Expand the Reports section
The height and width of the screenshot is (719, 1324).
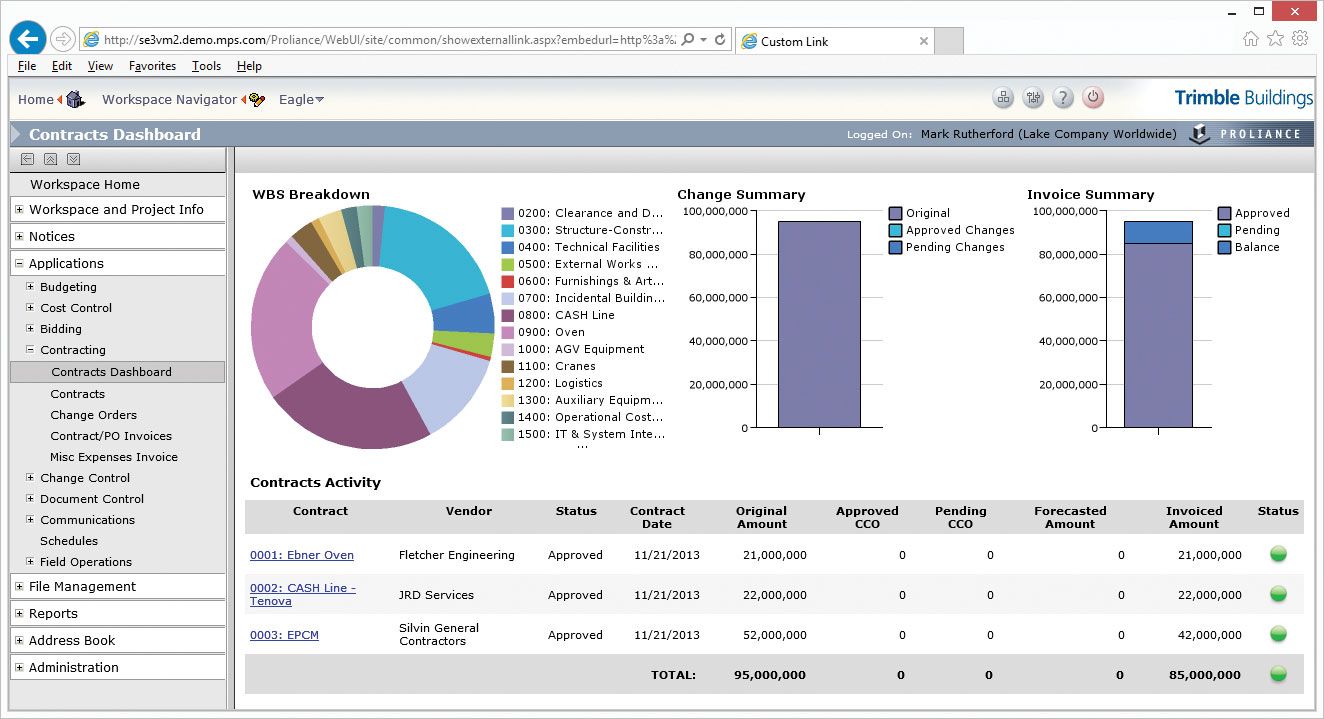click(x=19, y=614)
